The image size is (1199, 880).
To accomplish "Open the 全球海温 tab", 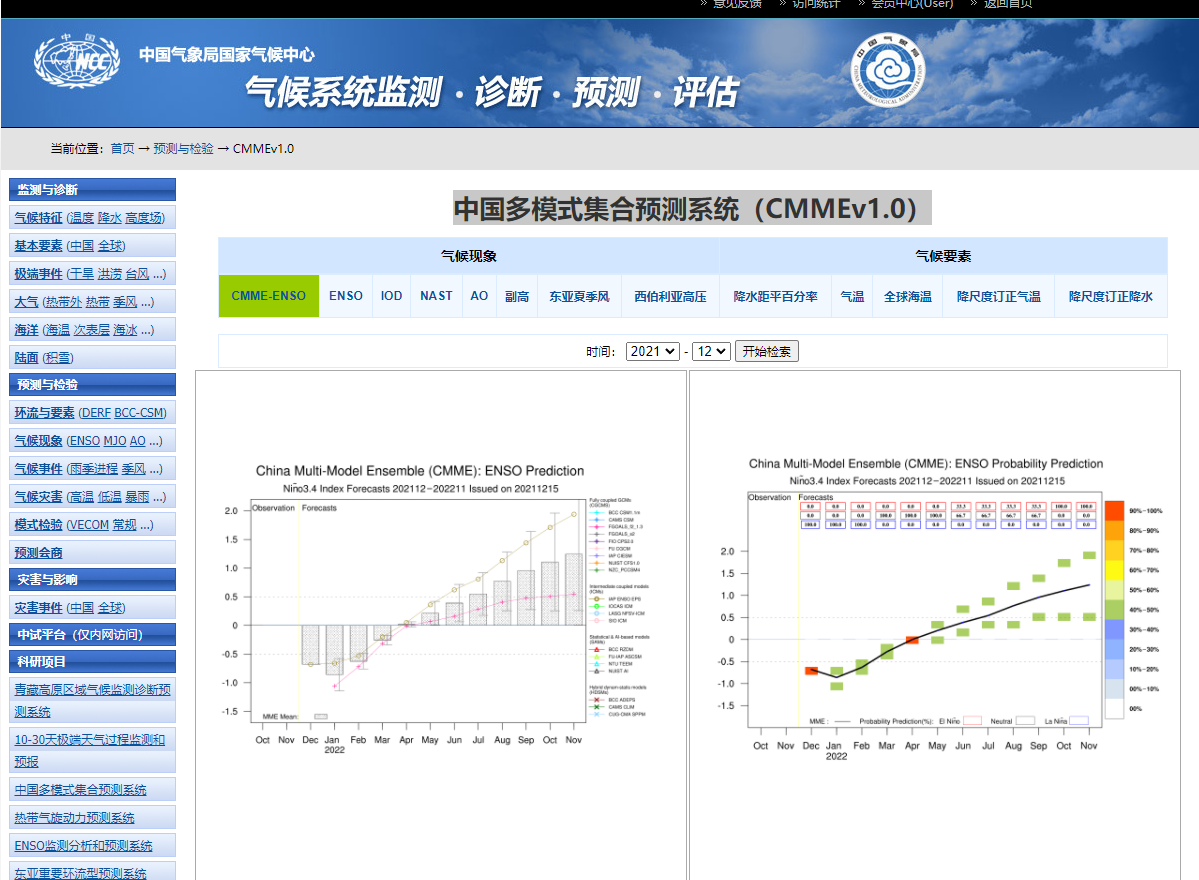I will 906,296.
